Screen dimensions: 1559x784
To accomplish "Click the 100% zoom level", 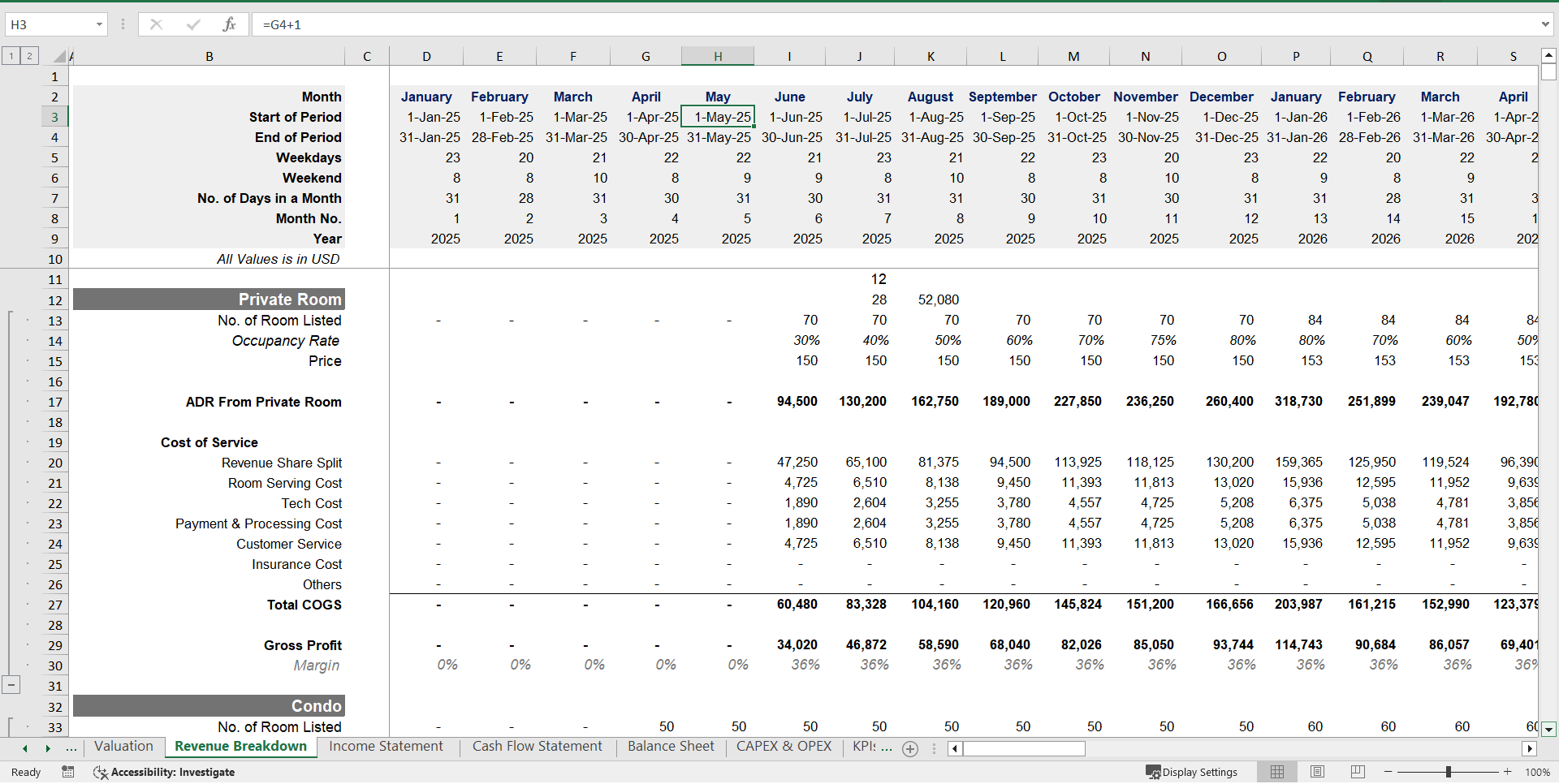I will 1537,772.
